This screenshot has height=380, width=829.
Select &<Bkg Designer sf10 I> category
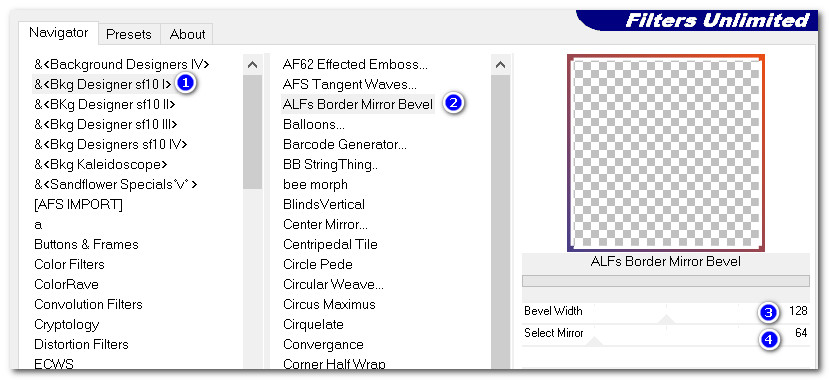[103, 84]
